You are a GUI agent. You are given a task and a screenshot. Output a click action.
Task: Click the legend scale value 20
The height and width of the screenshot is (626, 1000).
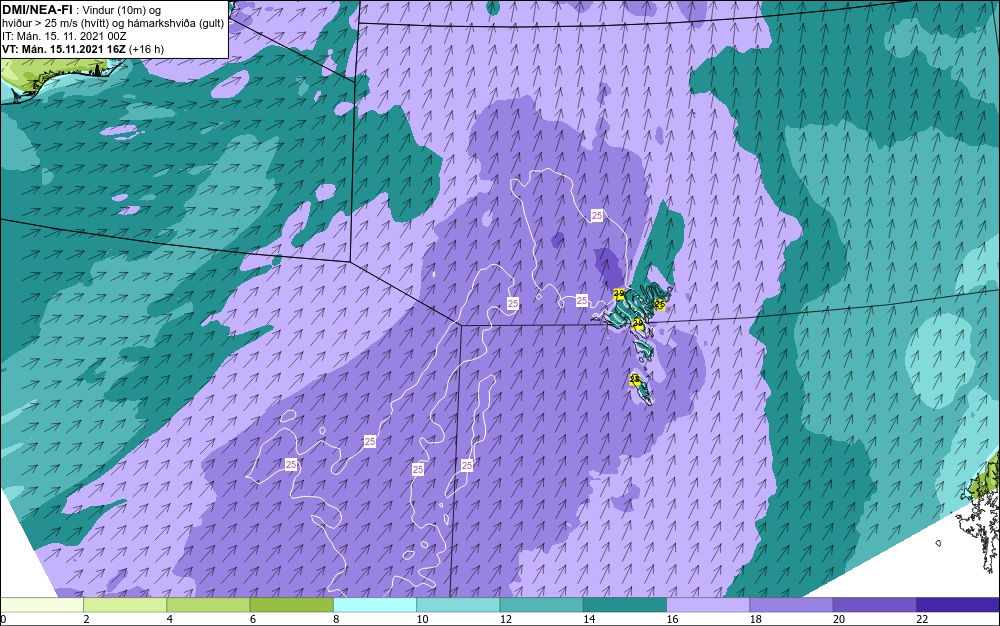tap(839, 619)
